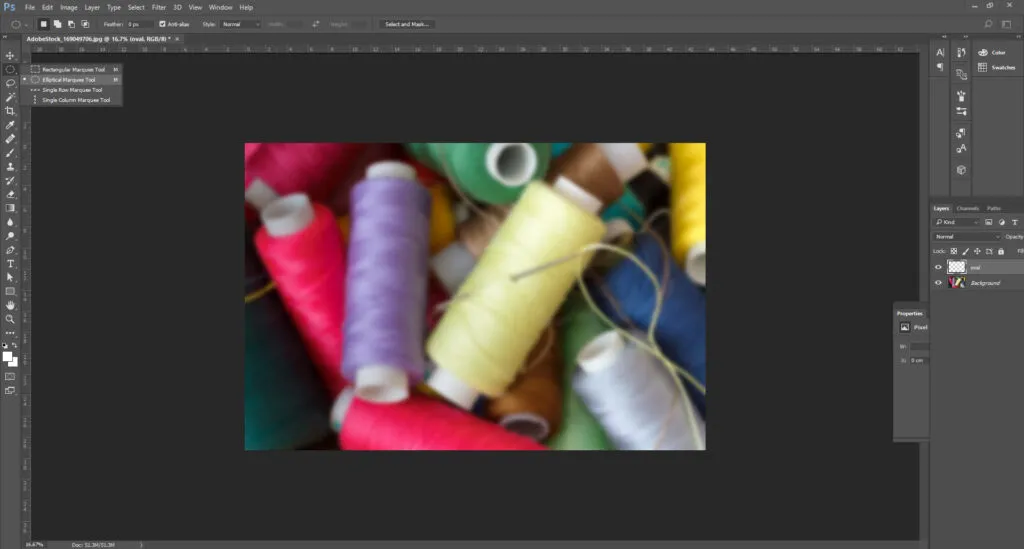Screen dimensions: 1024x549
Task: Switch to the Paths tab
Action: pyautogui.click(x=993, y=208)
